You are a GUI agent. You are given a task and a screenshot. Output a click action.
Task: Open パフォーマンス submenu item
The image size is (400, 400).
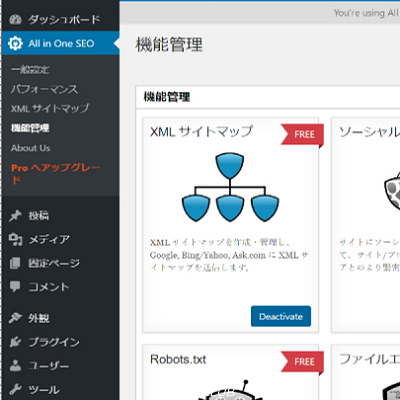pyautogui.click(x=44, y=89)
